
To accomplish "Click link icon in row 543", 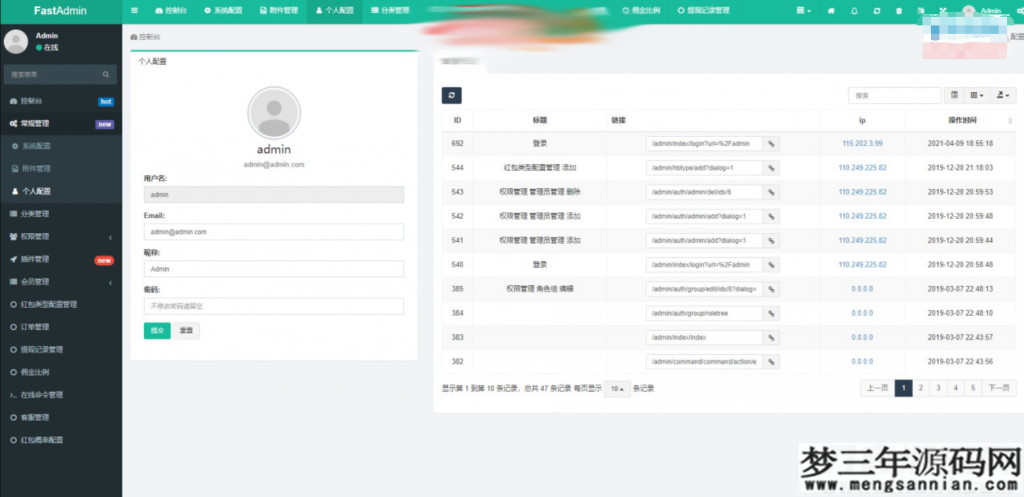I will pyautogui.click(x=771, y=192).
